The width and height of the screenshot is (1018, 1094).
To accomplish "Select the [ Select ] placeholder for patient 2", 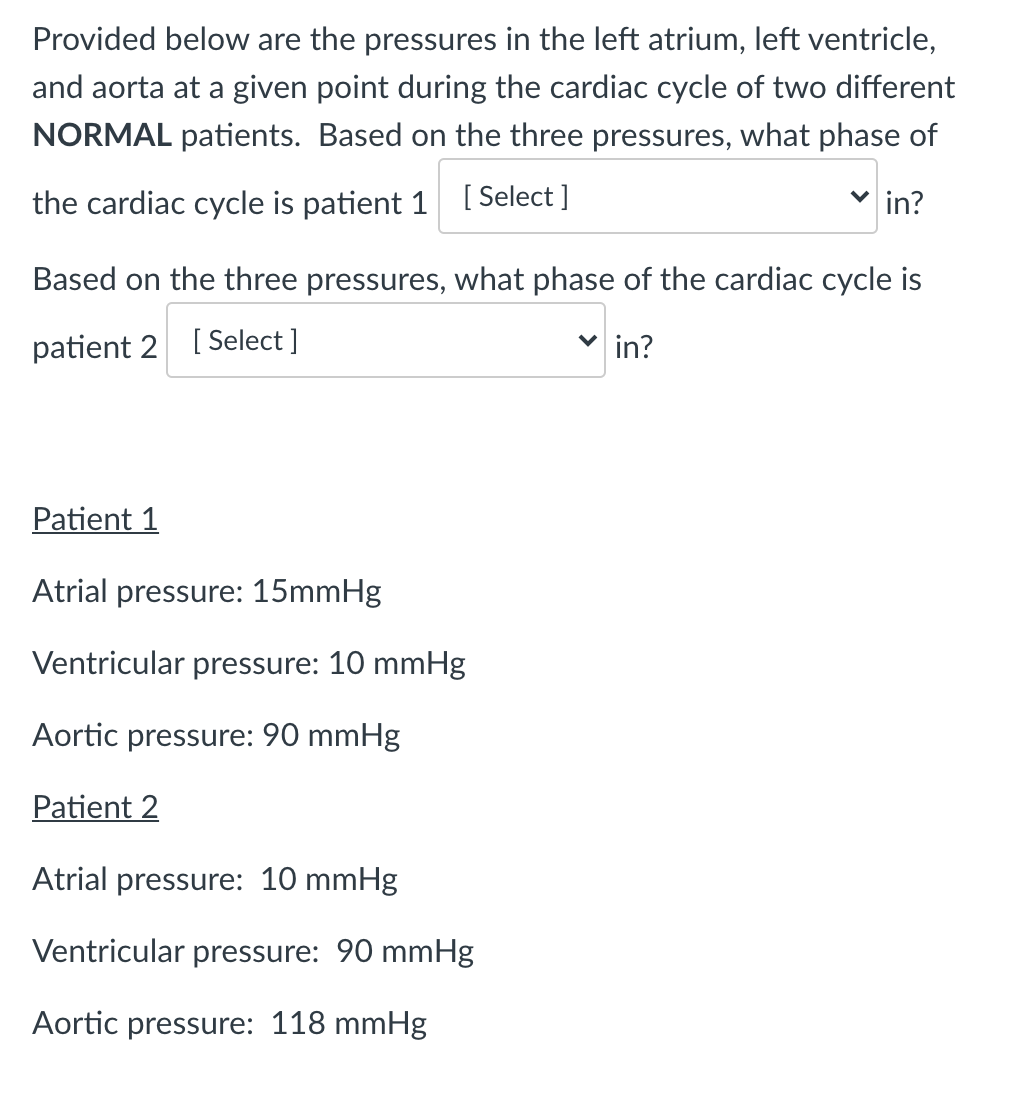I will click(242, 340).
